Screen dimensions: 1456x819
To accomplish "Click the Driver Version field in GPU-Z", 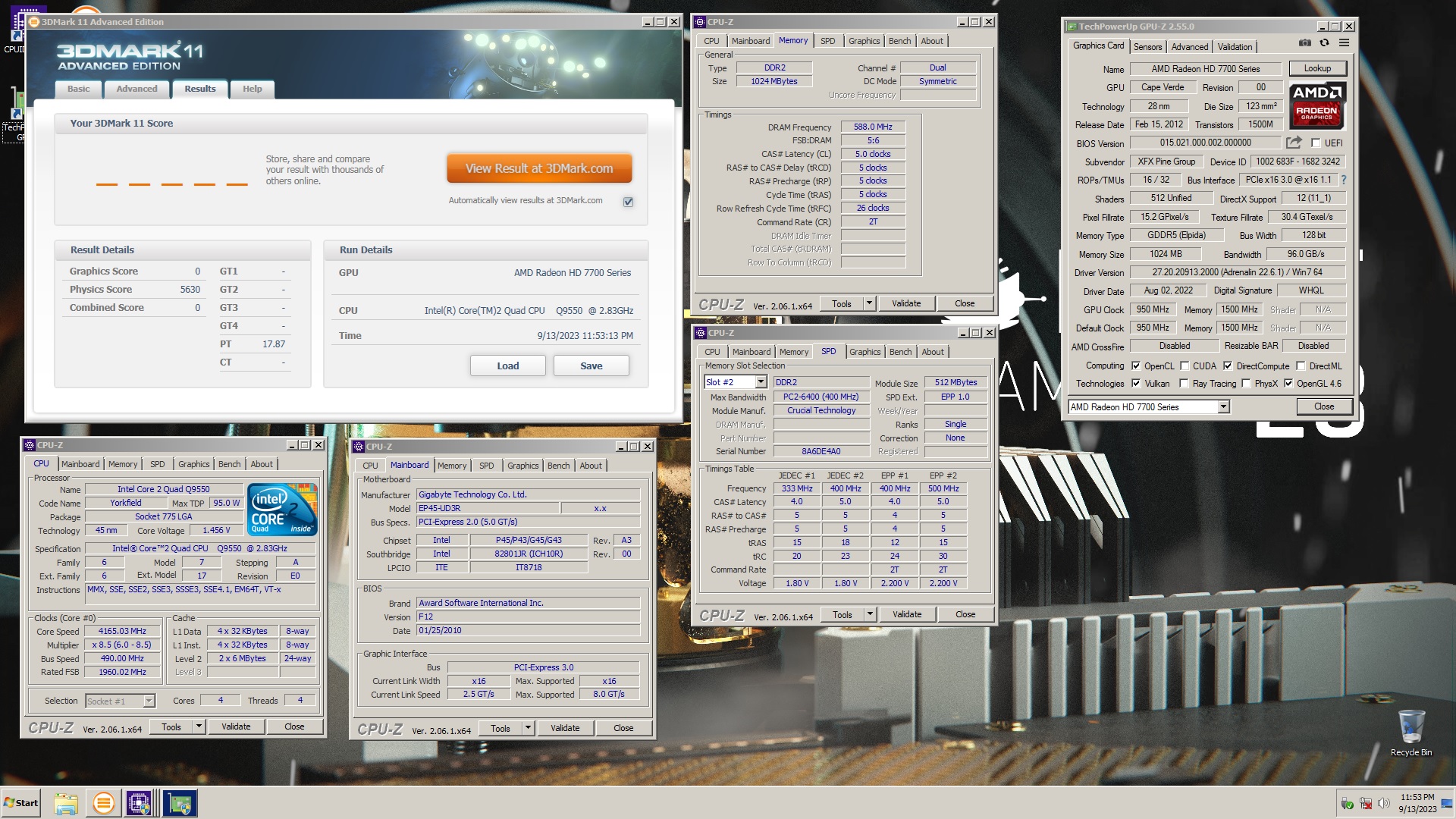I will 1238,272.
